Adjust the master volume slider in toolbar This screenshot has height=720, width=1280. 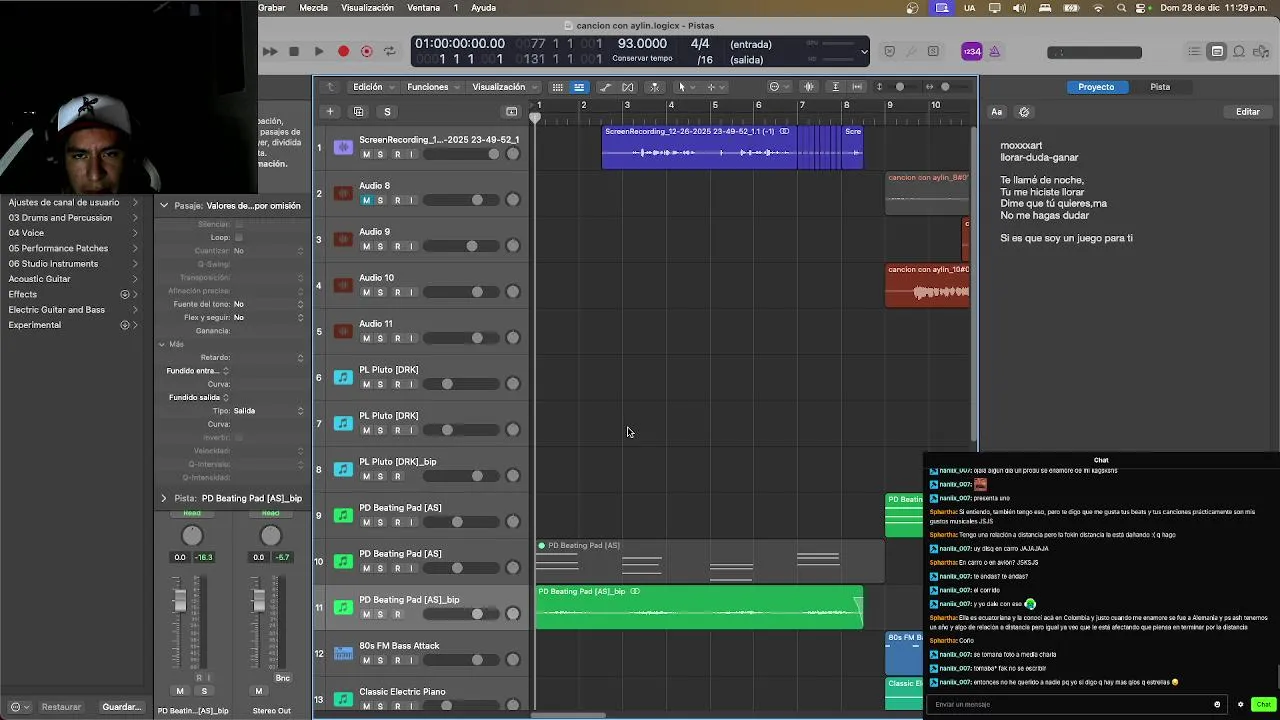[x=1094, y=52]
